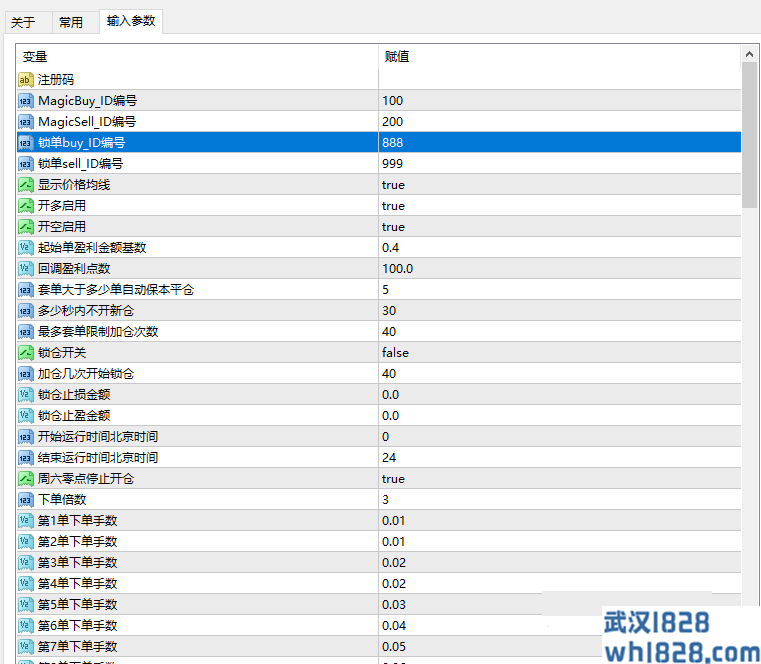The height and width of the screenshot is (664, 761).
Task: Open the 锁仓开关 false value dropdown
Action: 395,352
